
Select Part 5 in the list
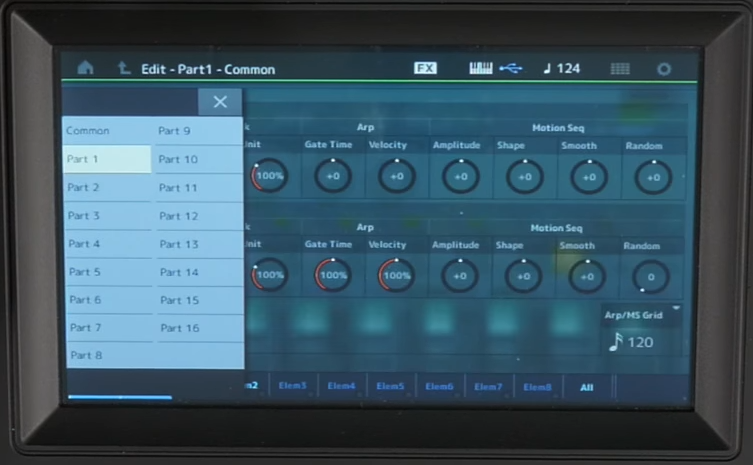coord(110,272)
